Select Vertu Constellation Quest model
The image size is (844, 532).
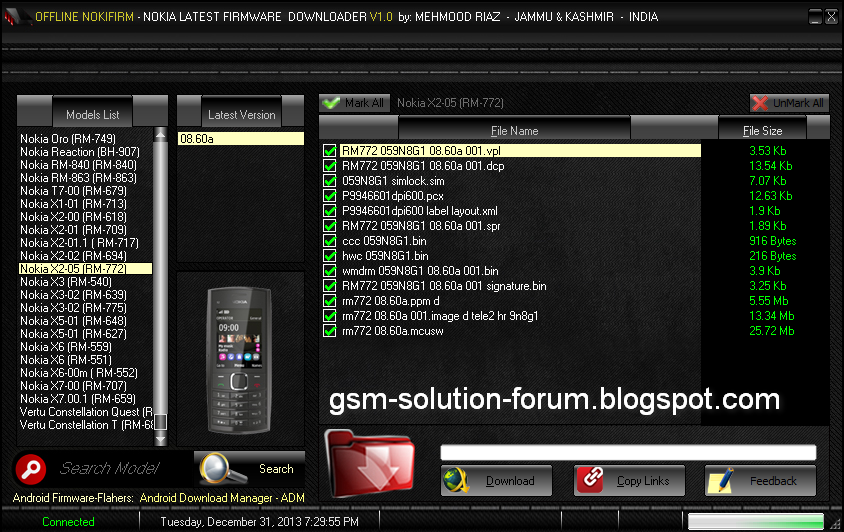click(86, 412)
